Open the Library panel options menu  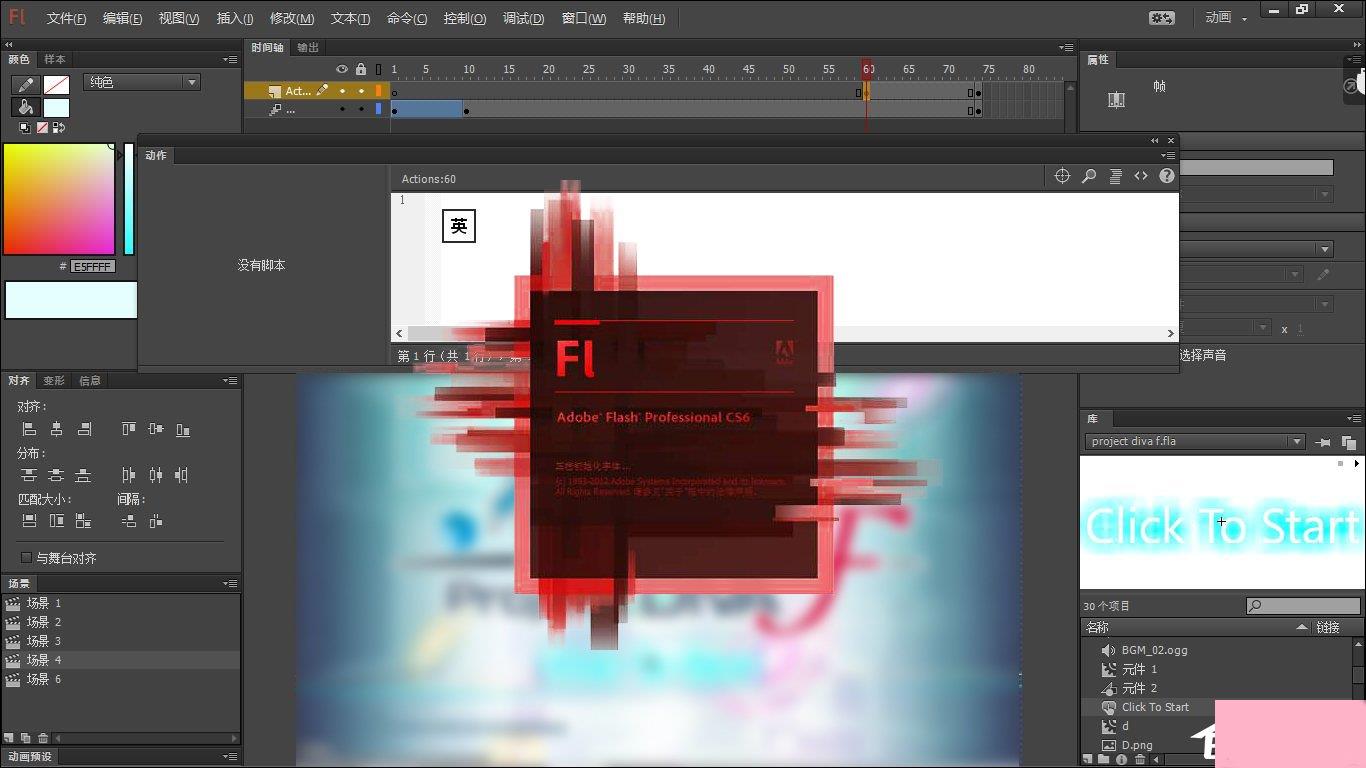point(1356,419)
